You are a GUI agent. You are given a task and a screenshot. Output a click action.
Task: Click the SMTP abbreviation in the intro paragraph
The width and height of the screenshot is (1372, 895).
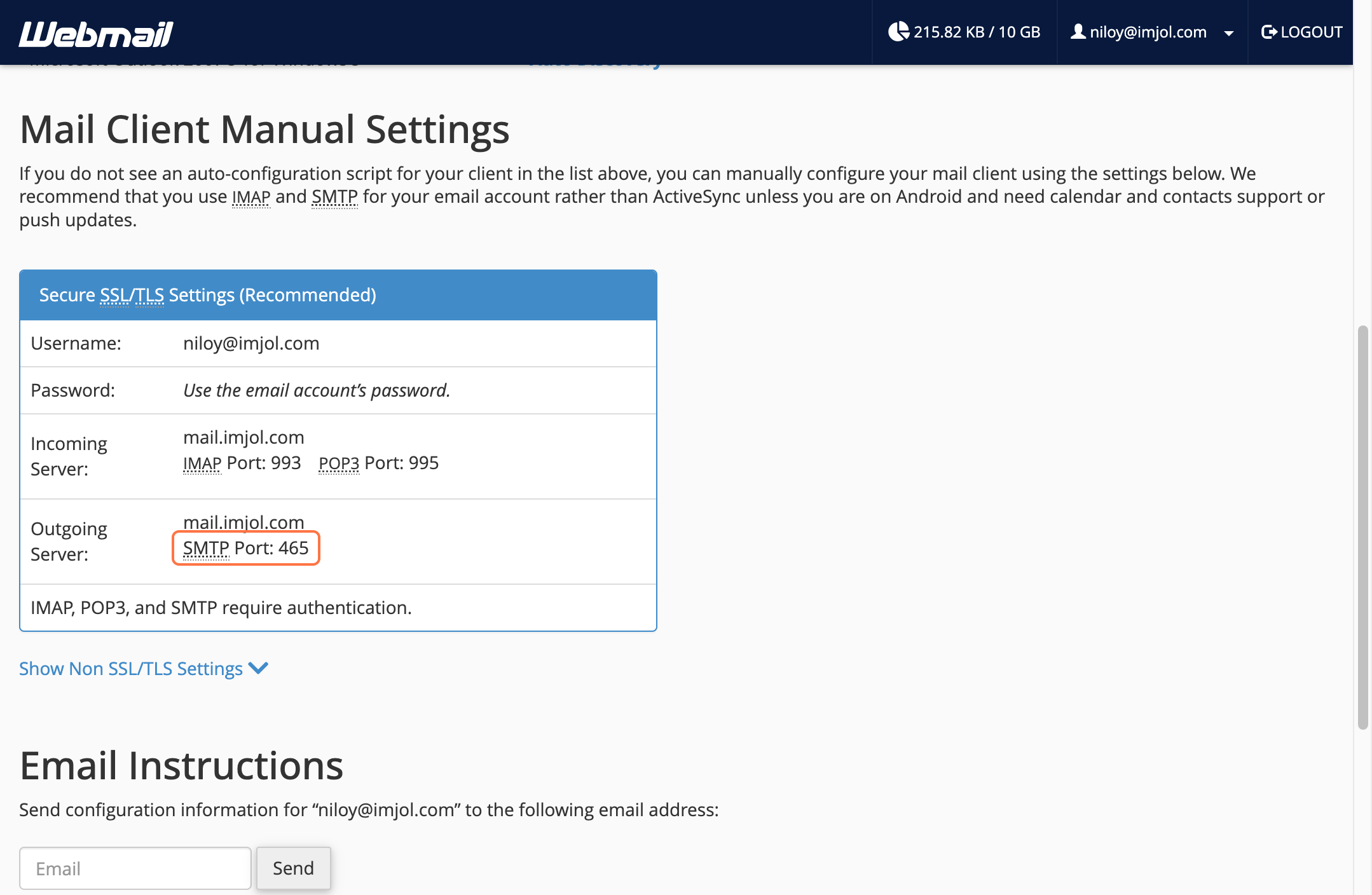(x=334, y=197)
